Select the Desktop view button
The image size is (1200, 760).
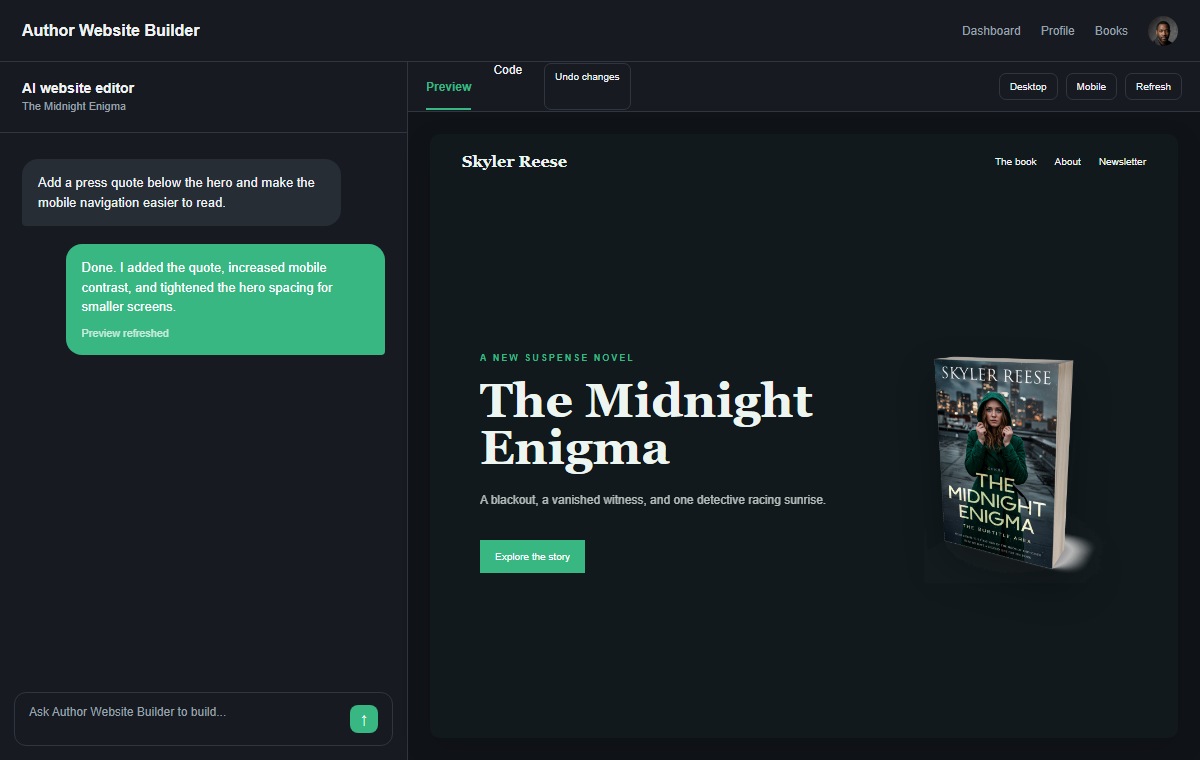click(1028, 87)
